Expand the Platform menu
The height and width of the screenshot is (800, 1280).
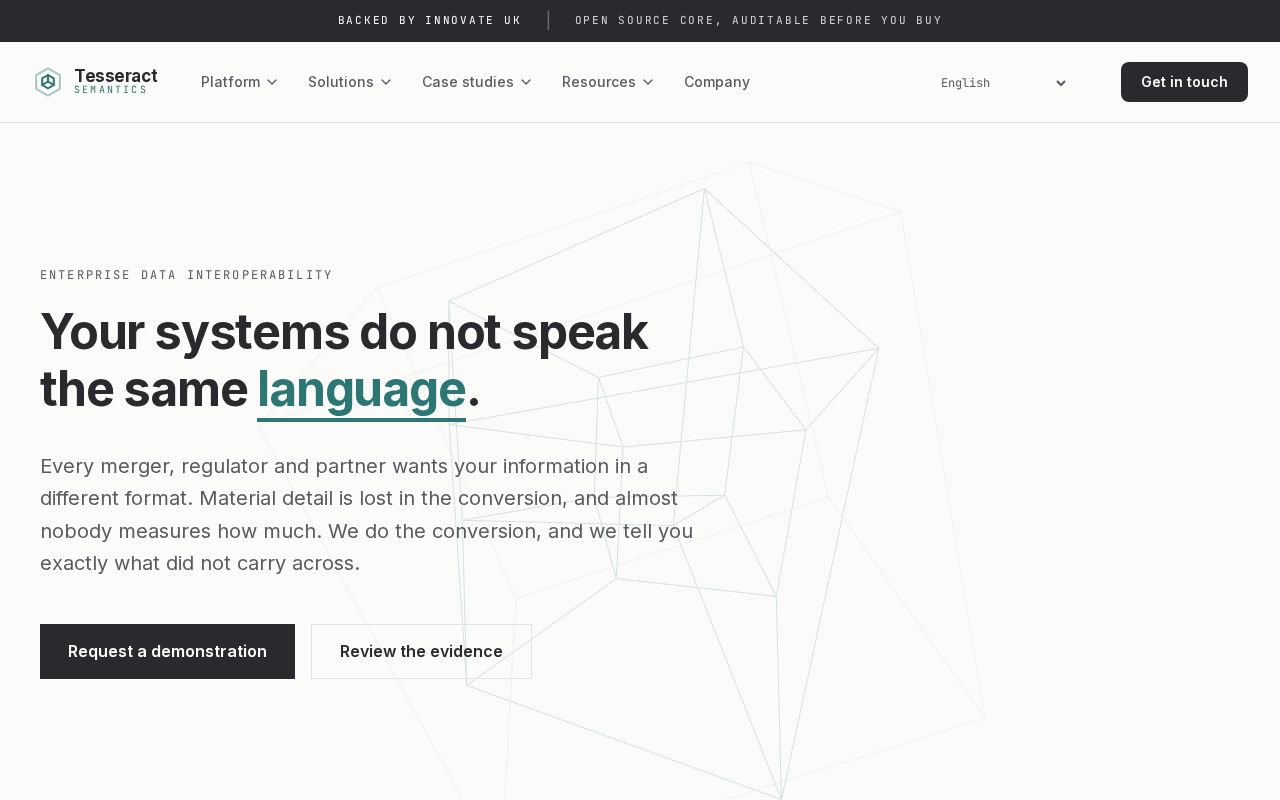(x=239, y=82)
